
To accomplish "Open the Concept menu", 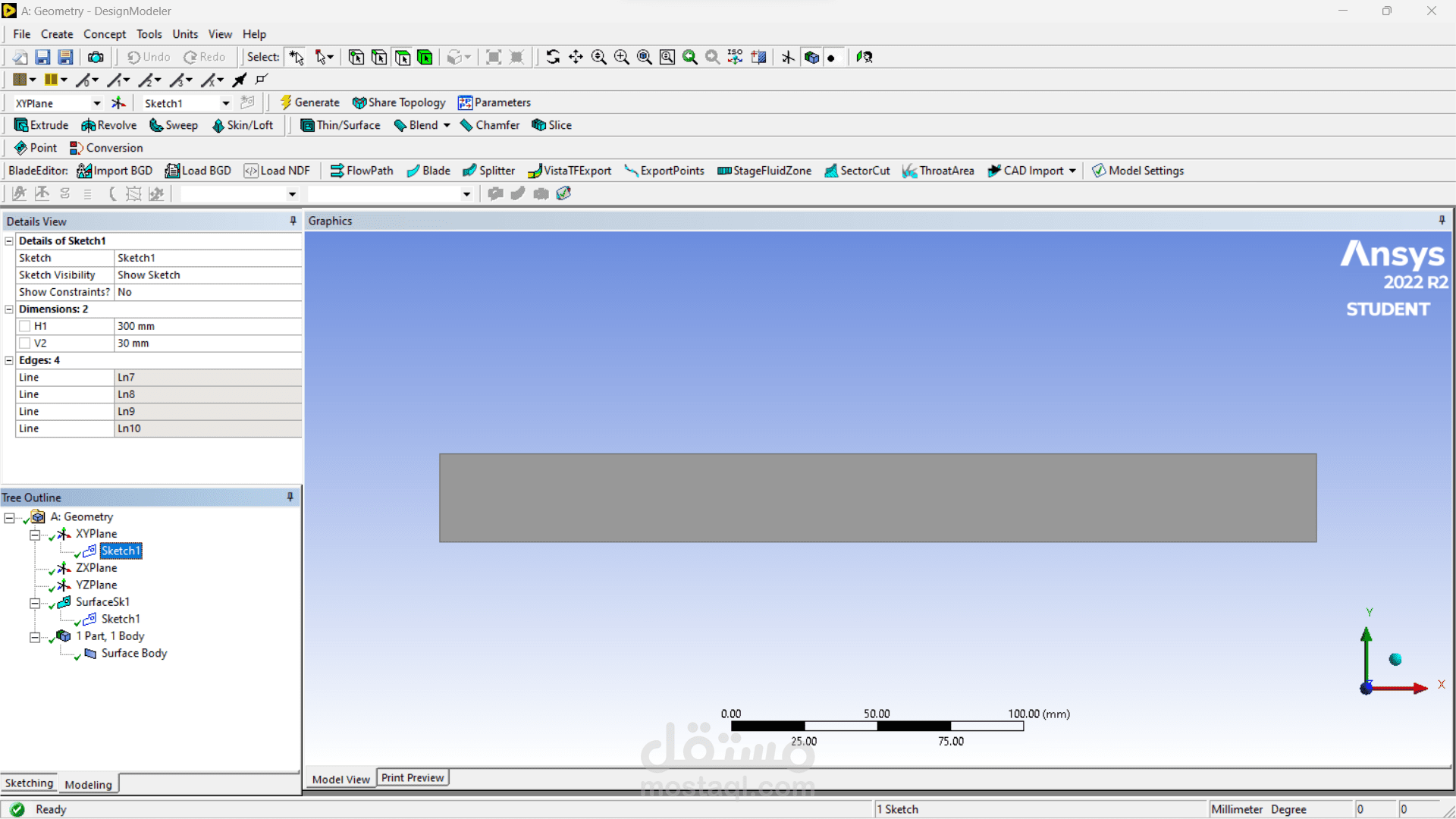I will pos(105,34).
